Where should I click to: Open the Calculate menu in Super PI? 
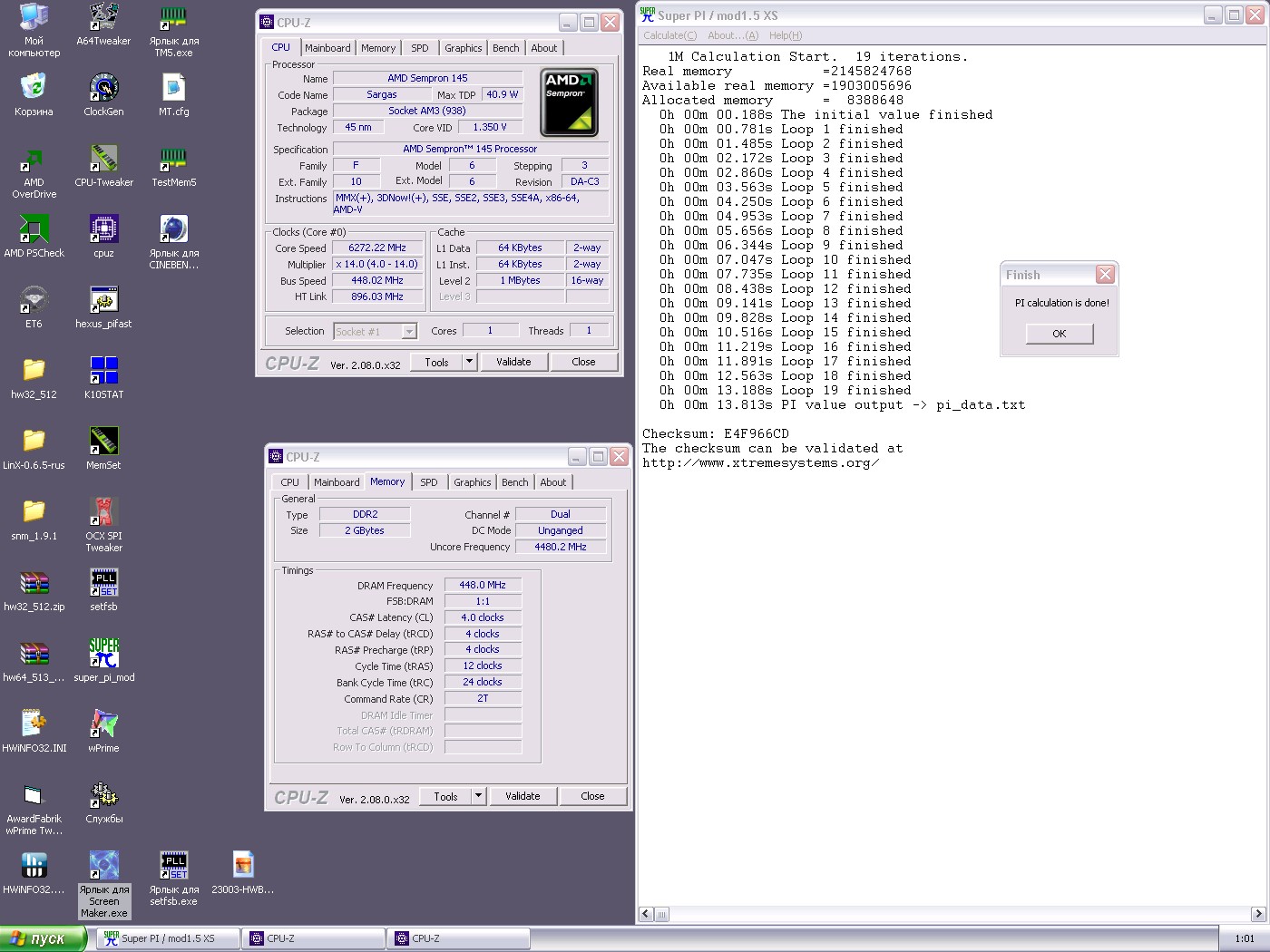pyautogui.click(x=670, y=35)
